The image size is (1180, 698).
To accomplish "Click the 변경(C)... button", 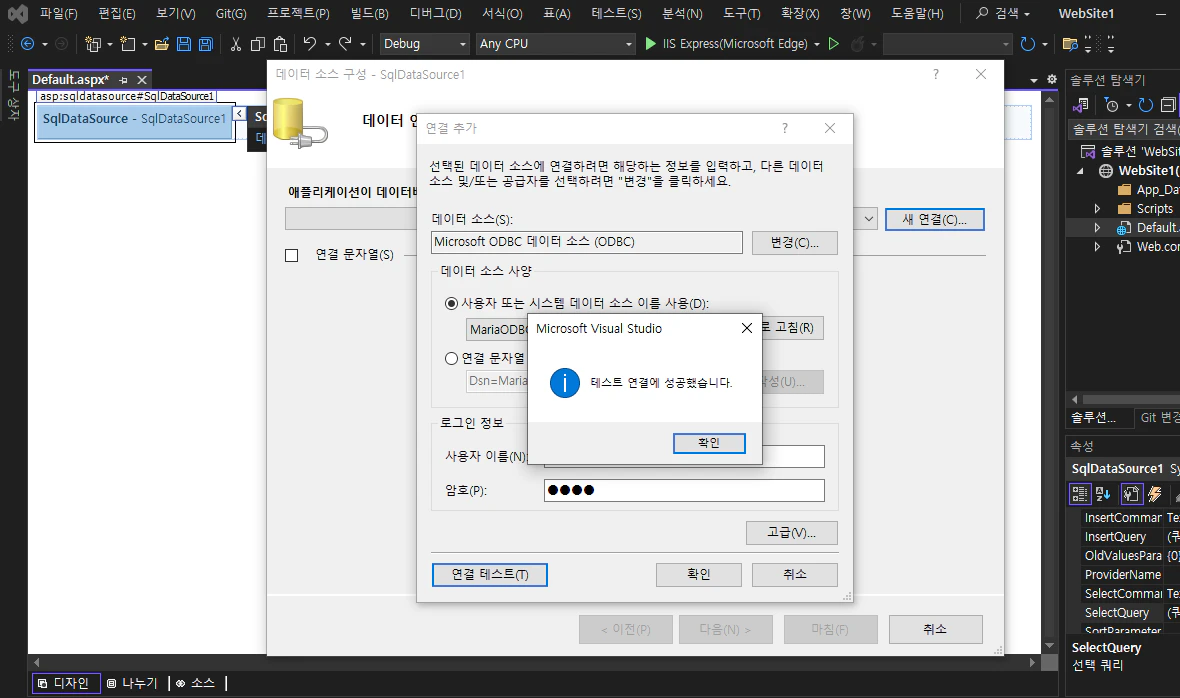I will [795, 243].
